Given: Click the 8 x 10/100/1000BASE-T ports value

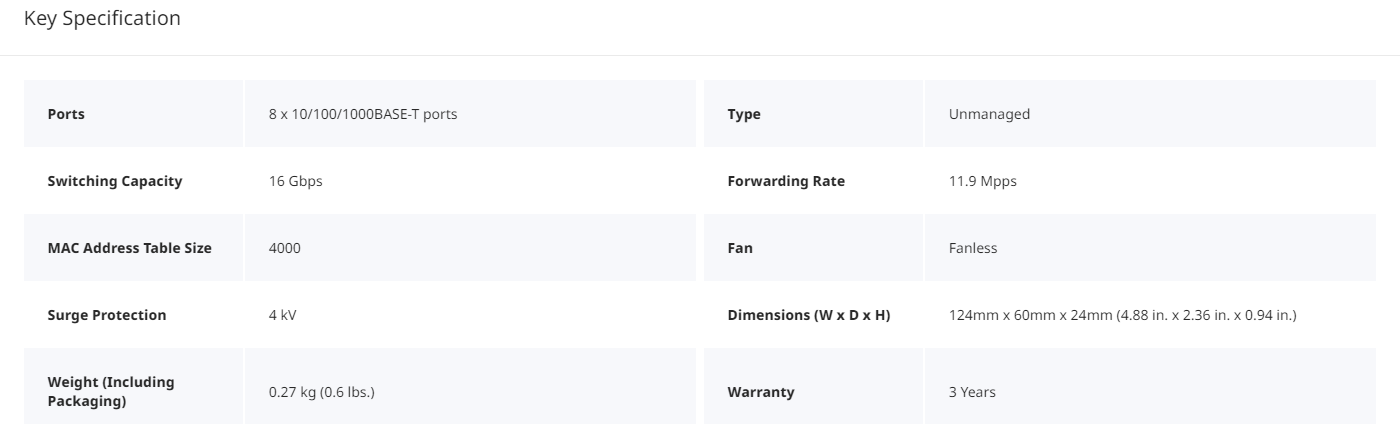Looking at the screenshot, I should 363,114.
